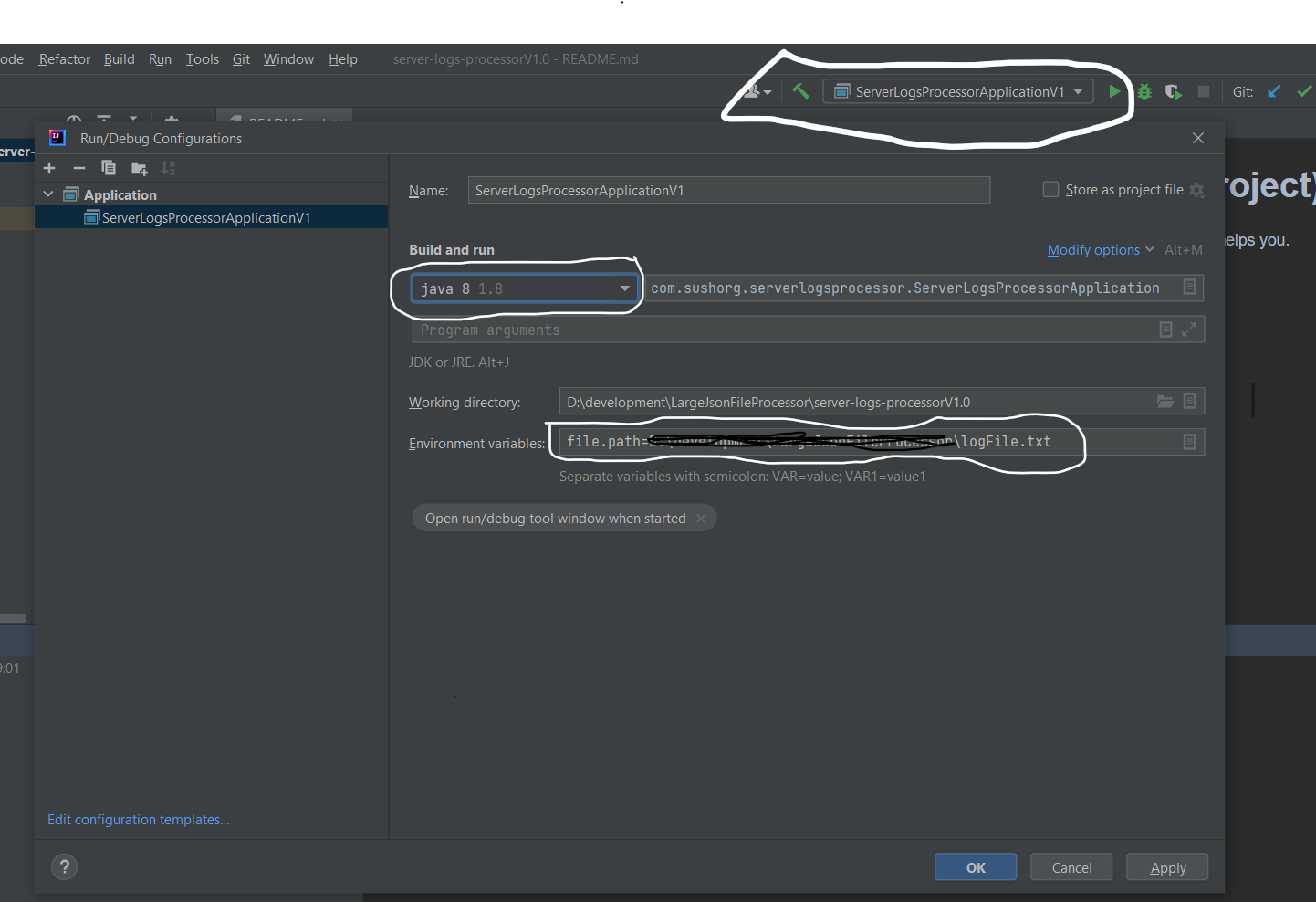This screenshot has width=1316, height=902.
Task: Click the Apply button
Action: [1167, 867]
